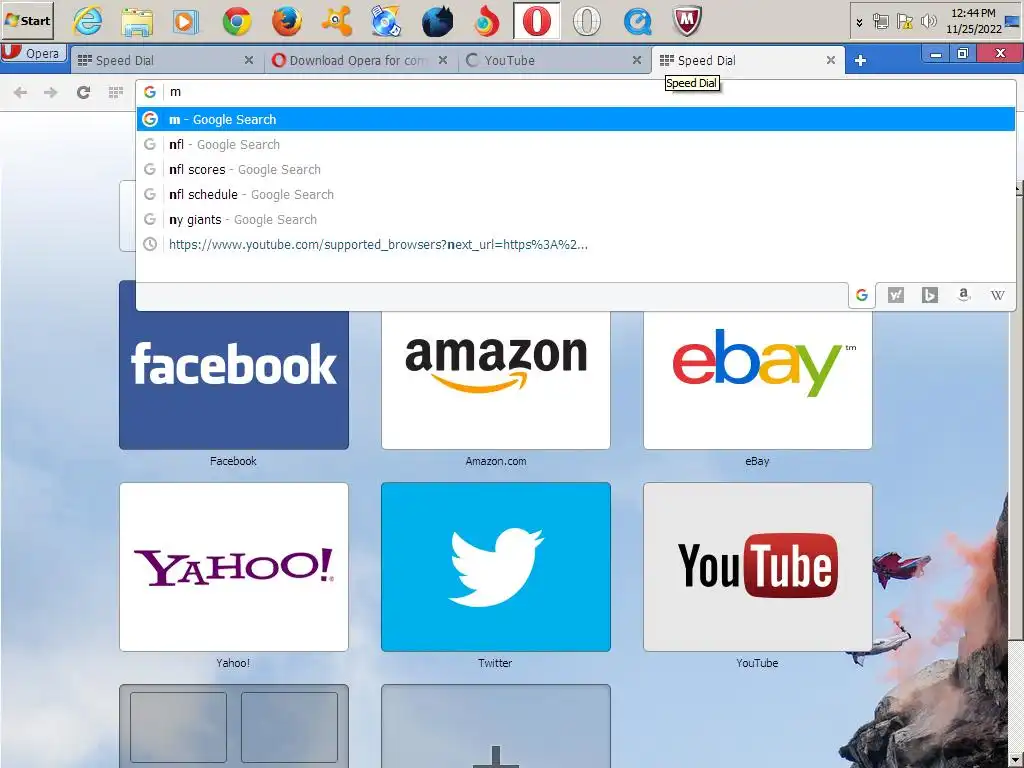Open the Amazon speed dial tile
This screenshot has width=1024, height=768.
click(496, 379)
